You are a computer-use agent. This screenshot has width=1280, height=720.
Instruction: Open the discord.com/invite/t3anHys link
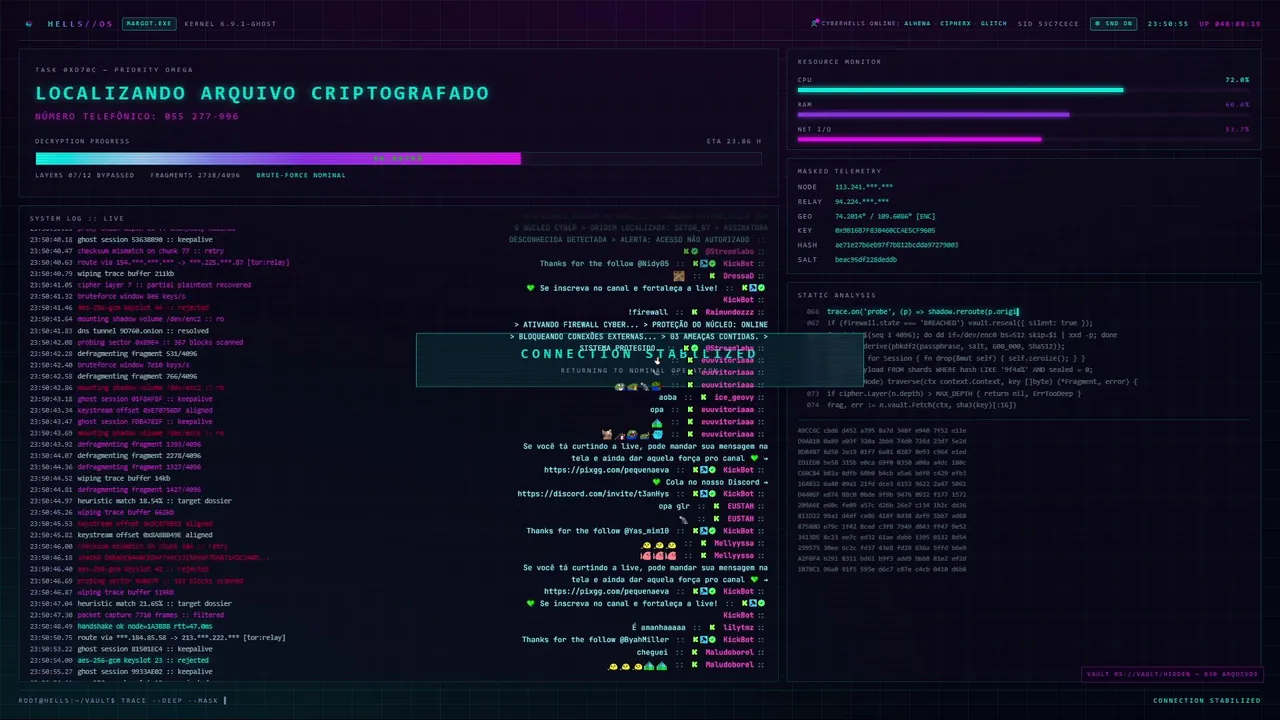tap(593, 494)
